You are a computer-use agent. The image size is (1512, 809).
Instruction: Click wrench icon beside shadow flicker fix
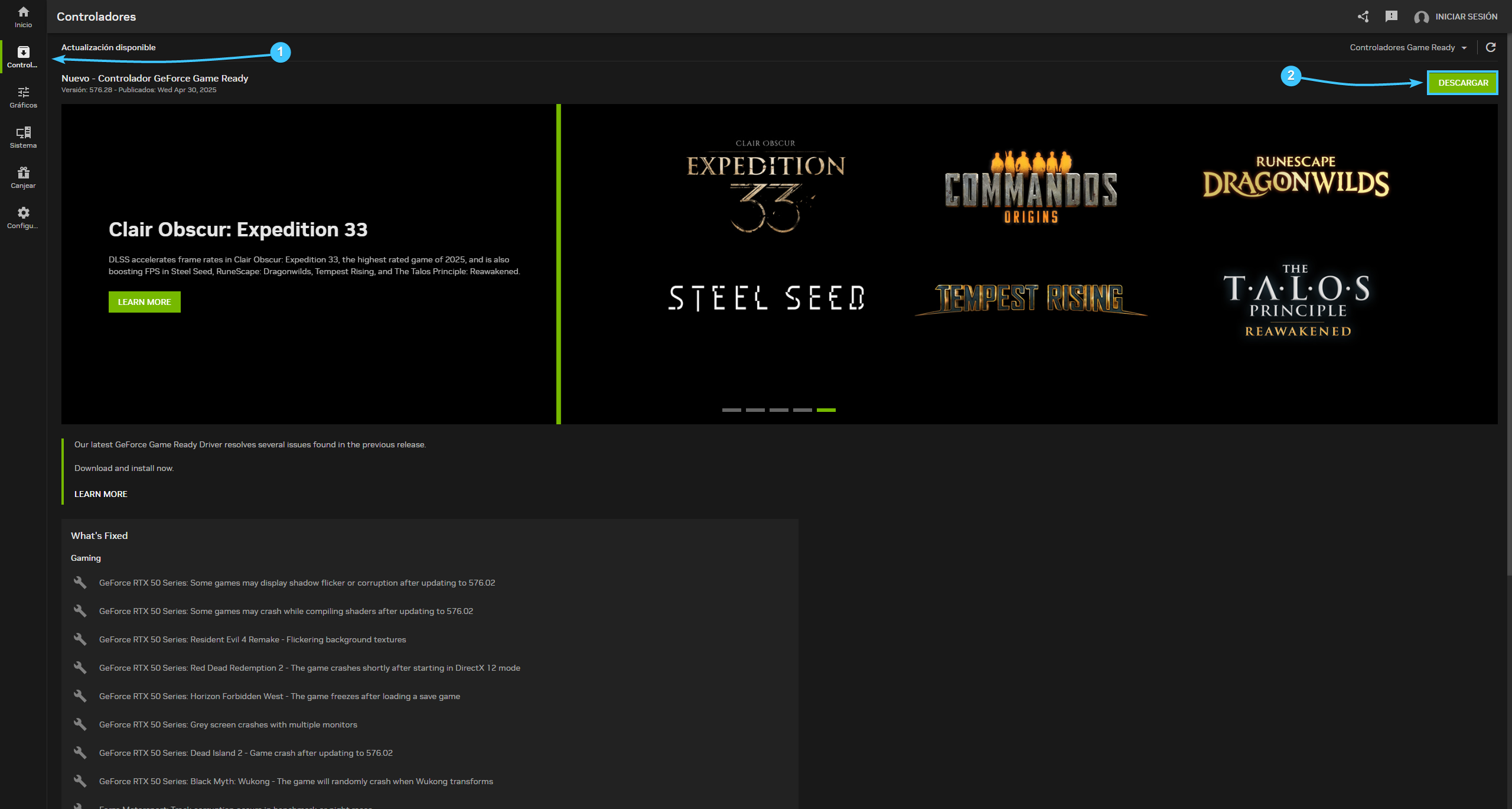point(80,583)
